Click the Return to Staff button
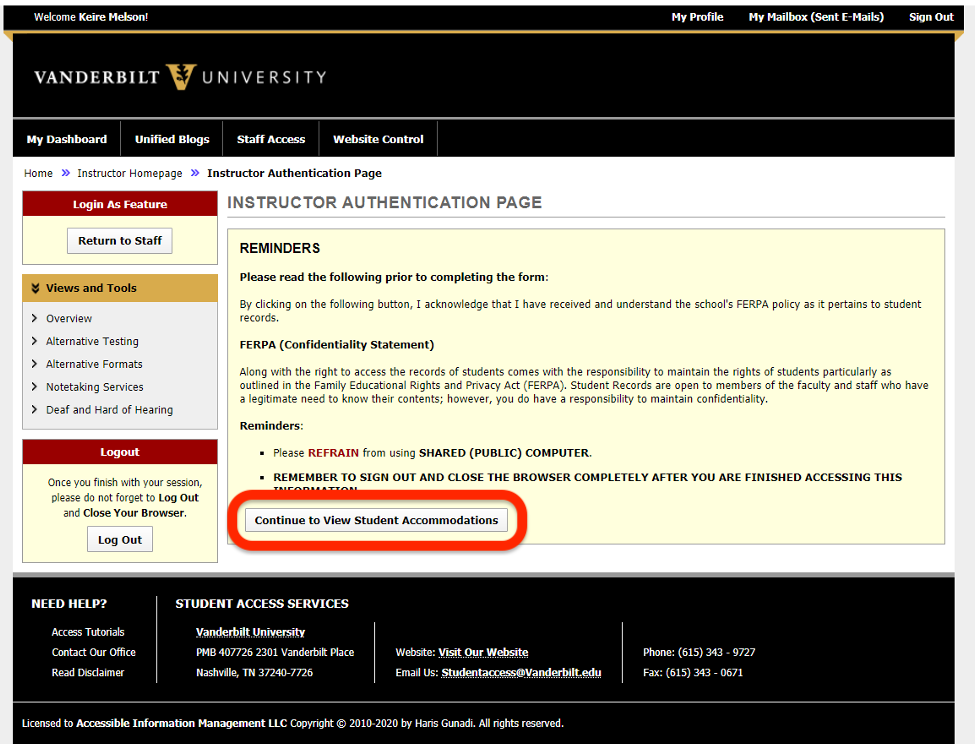Screen dimensions: 977x745 click(x=119, y=240)
